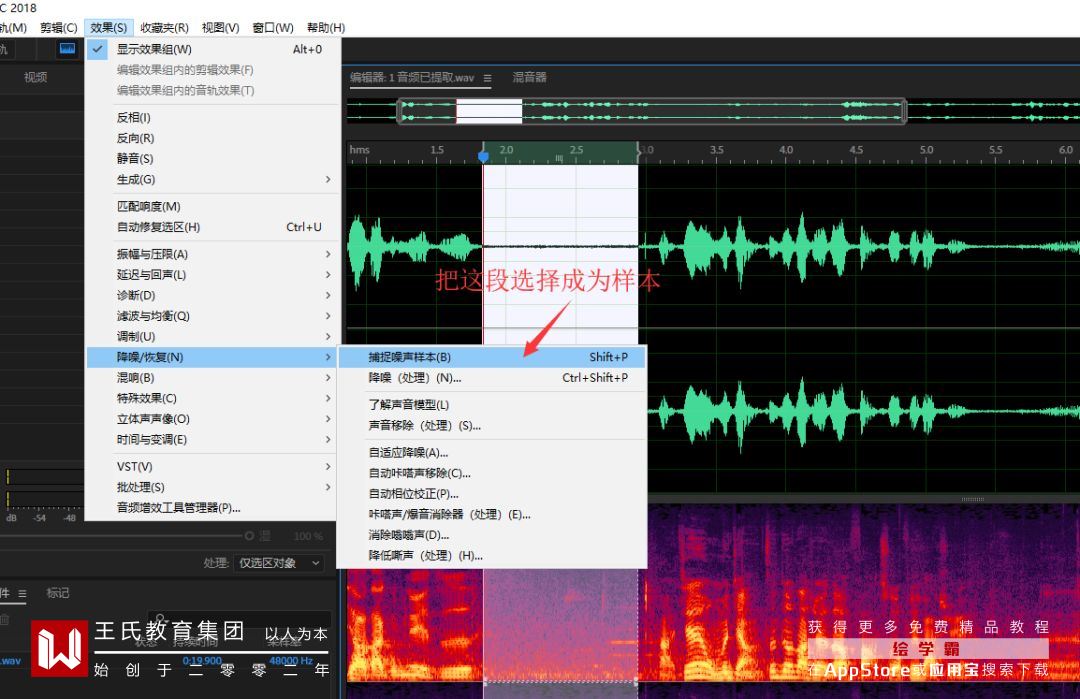Expand the 滤波与均衡 submenu arrow
Viewport: 1080px width, 699px height.
(x=328, y=315)
